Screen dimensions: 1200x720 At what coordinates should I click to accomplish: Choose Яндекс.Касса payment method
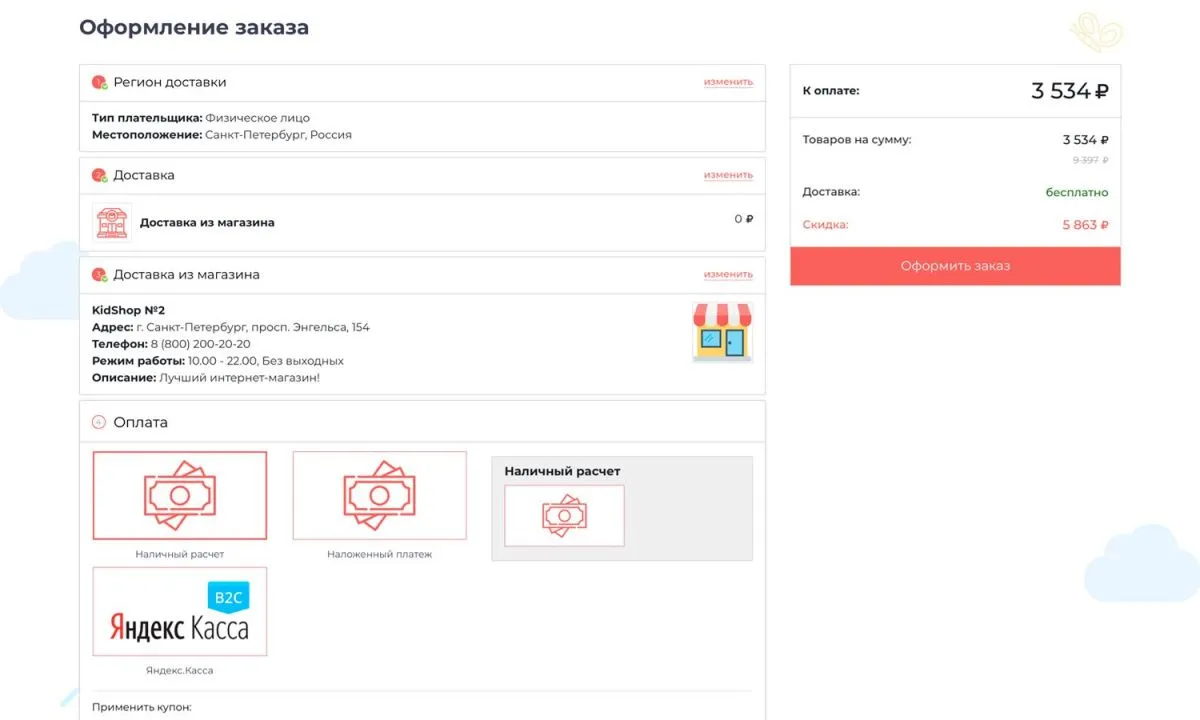point(180,612)
